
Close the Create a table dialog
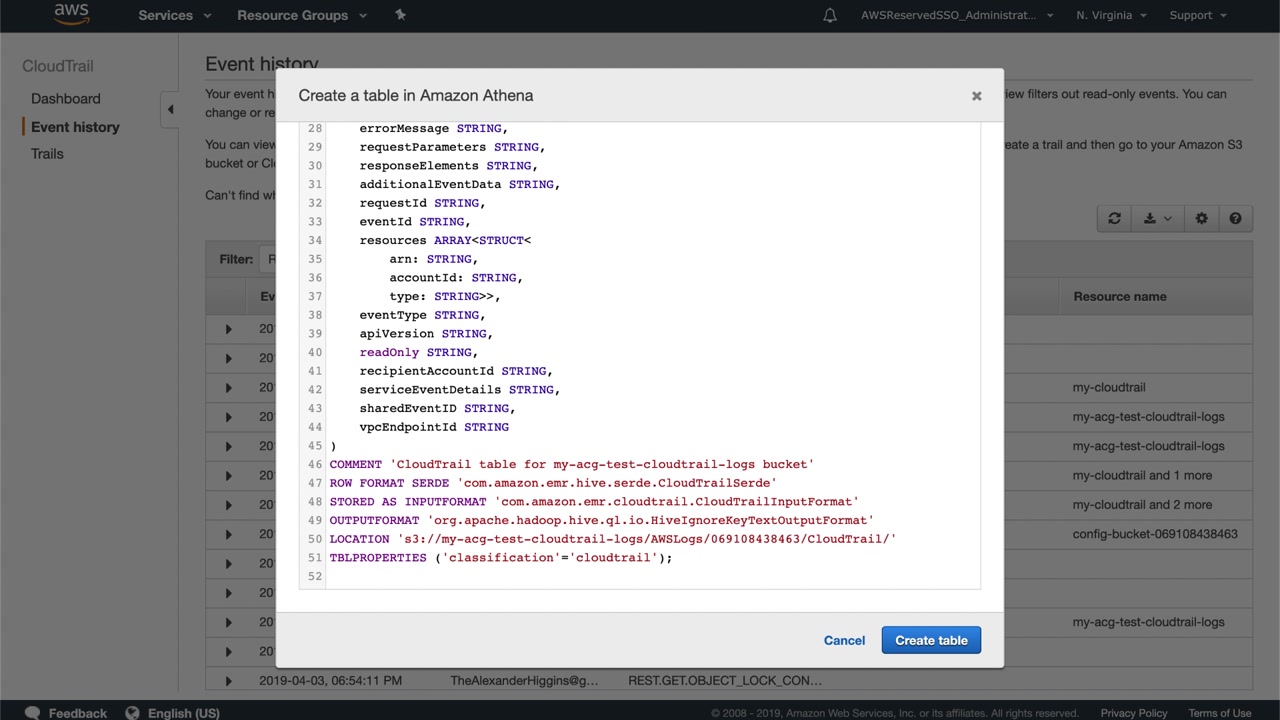coord(977,96)
